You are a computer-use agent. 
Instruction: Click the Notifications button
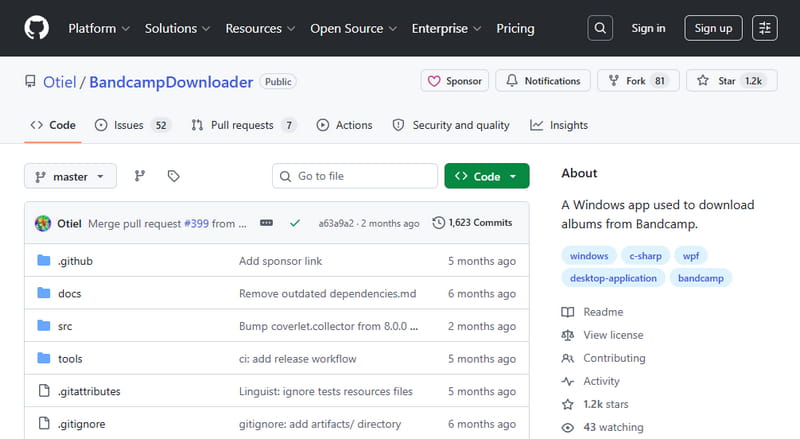(543, 81)
